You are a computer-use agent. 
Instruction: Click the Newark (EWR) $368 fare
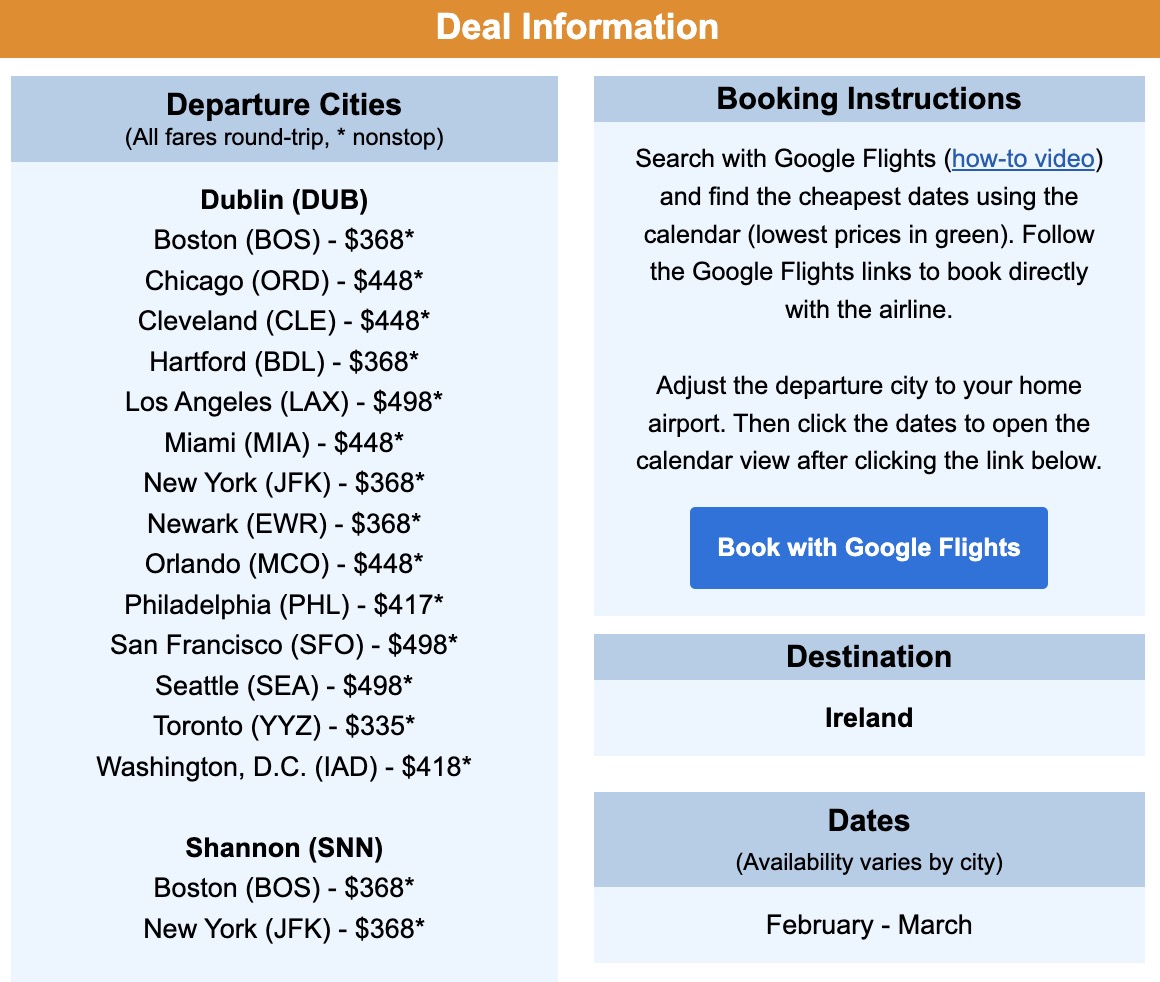(x=283, y=523)
